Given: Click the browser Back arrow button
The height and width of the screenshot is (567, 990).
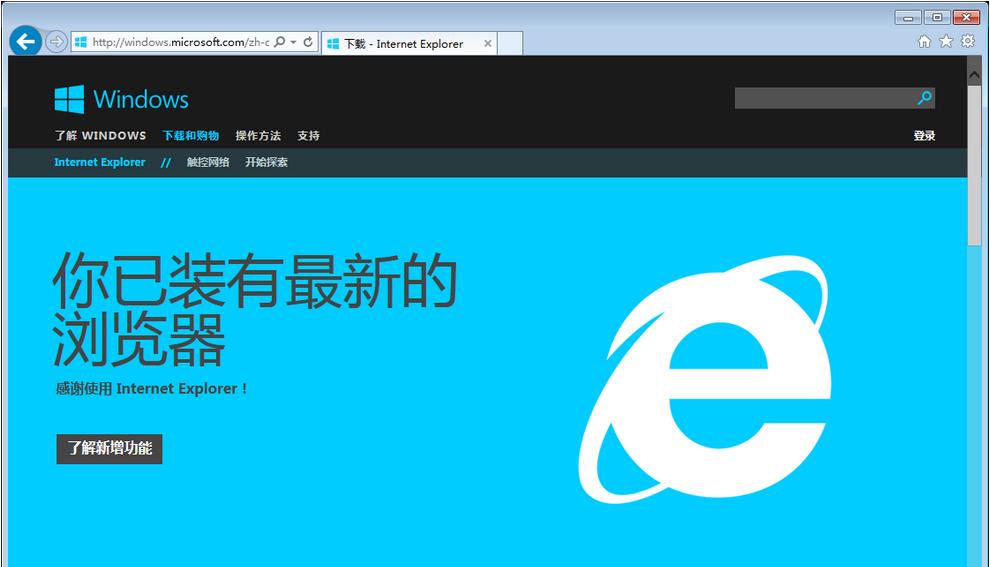Looking at the screenshot, I should coord(25,42).
